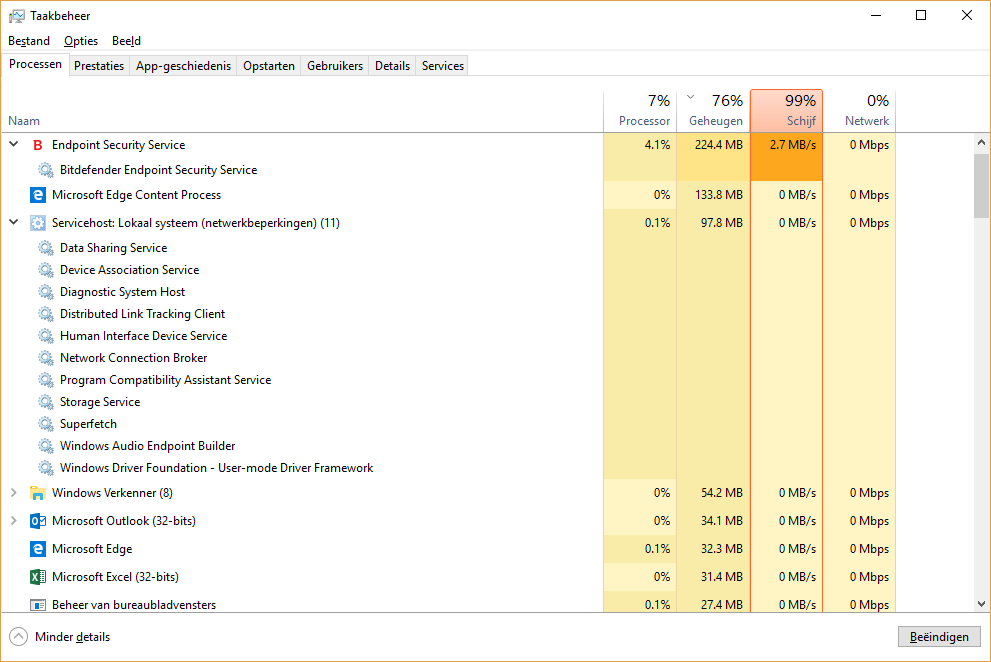Click gear icon beside Device Association Service

coord(46,270)
